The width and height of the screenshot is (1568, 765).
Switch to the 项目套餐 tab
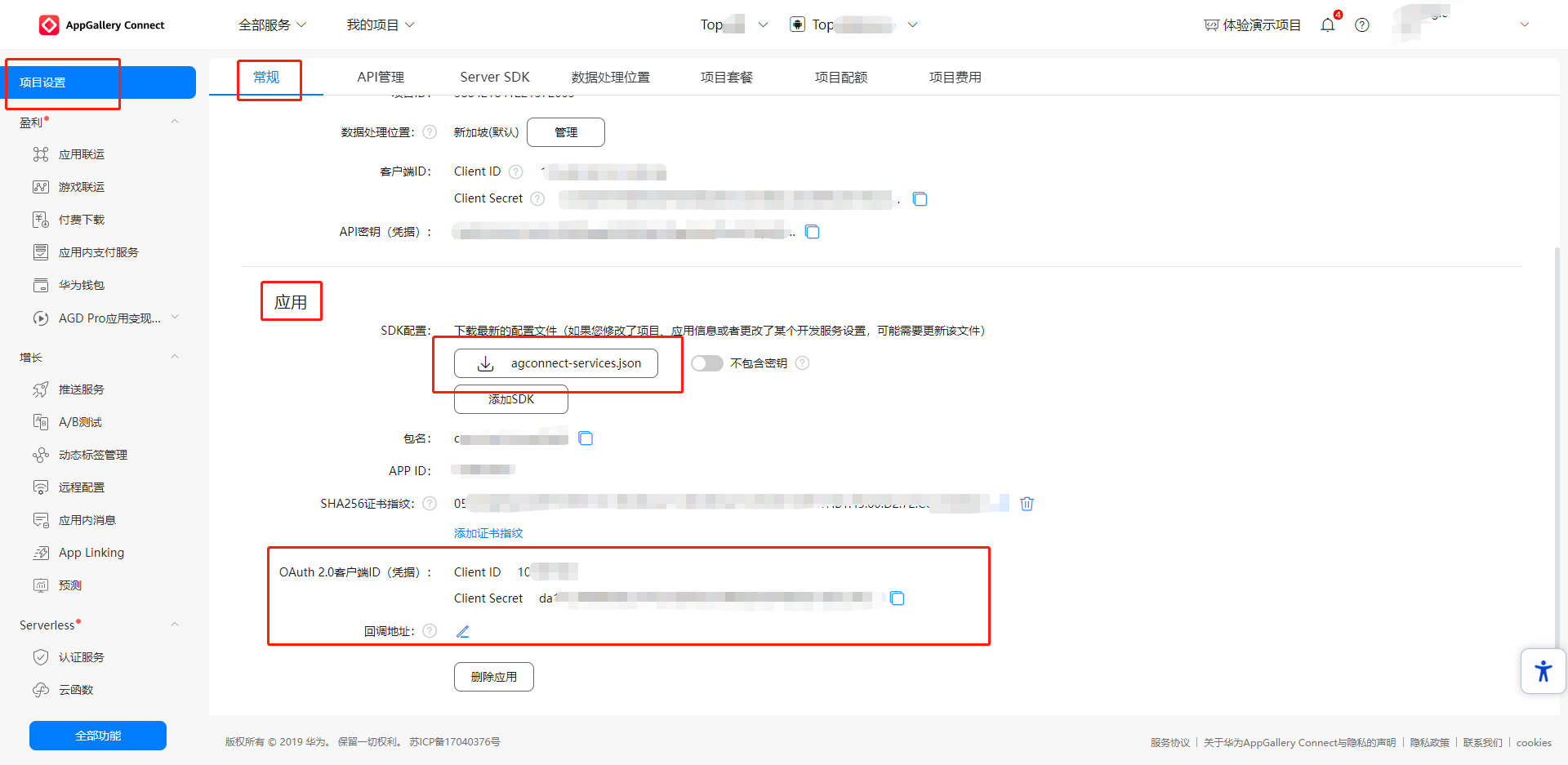point(727,78)
